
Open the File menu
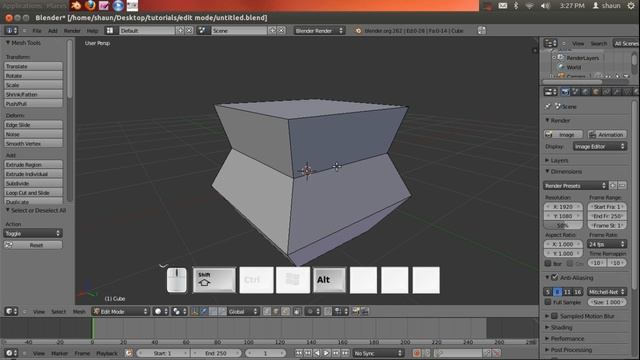pyautogui.click(x=37, y=31)
